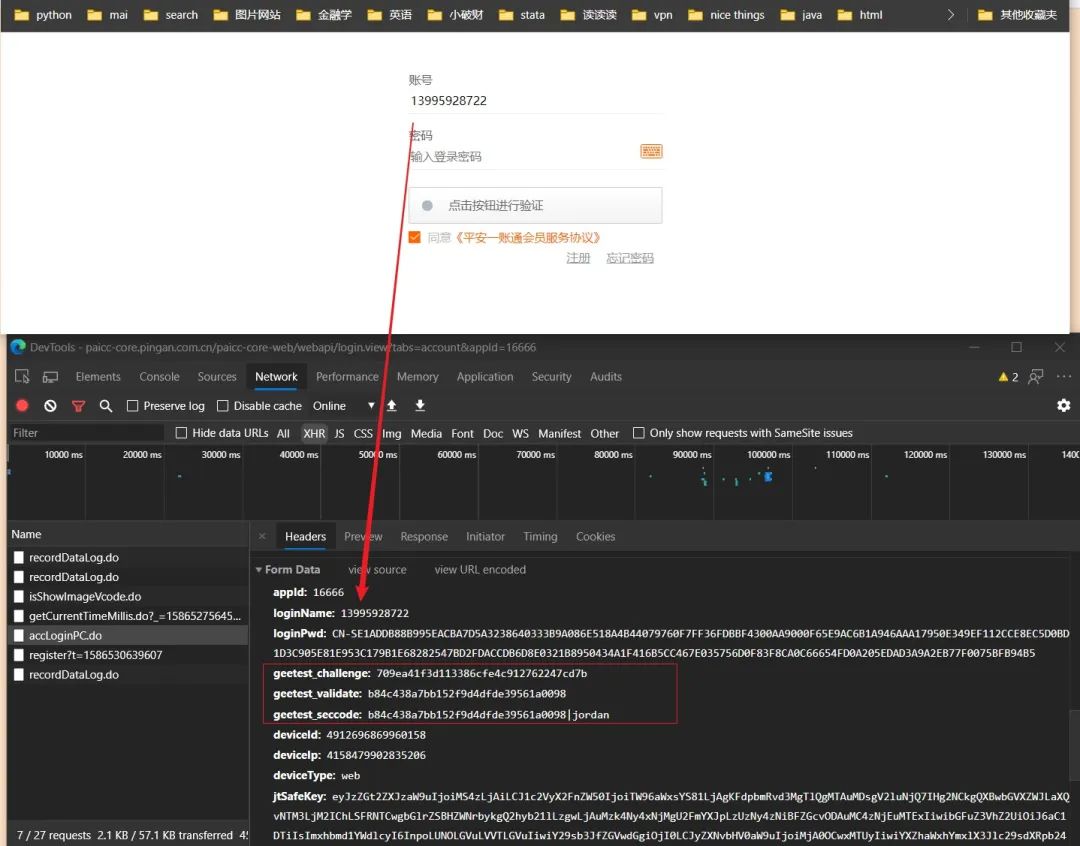Switch to the Elements panel
This screenshot has width=1080, height=846.
coord(98,376)
